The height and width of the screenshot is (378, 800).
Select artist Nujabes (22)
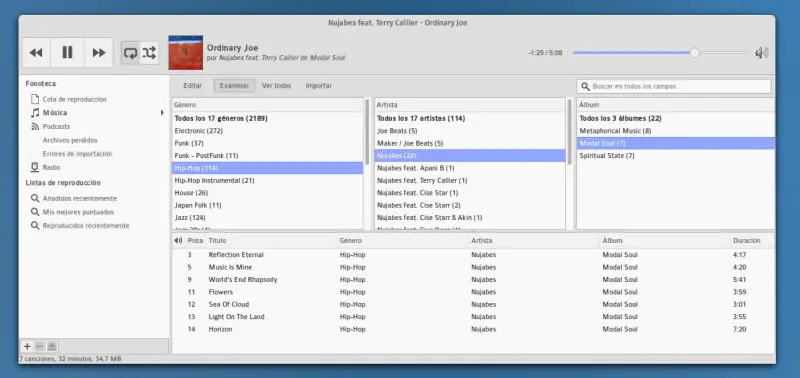point(470,156)
